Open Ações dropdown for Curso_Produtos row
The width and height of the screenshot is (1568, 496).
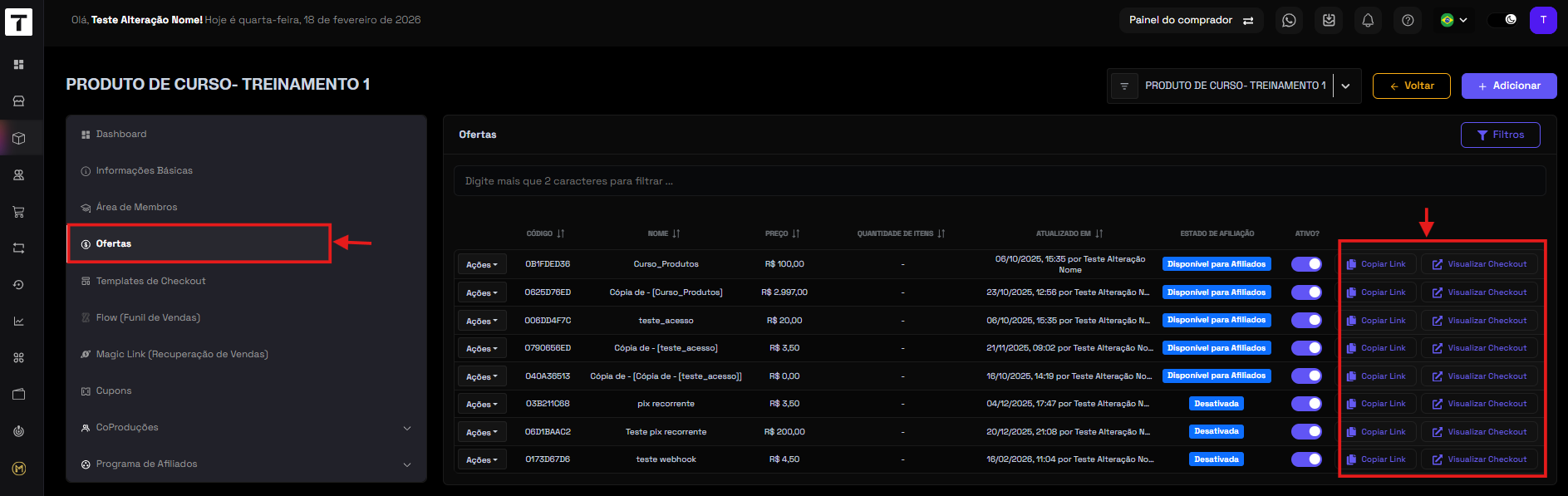(x=481, y=265)
